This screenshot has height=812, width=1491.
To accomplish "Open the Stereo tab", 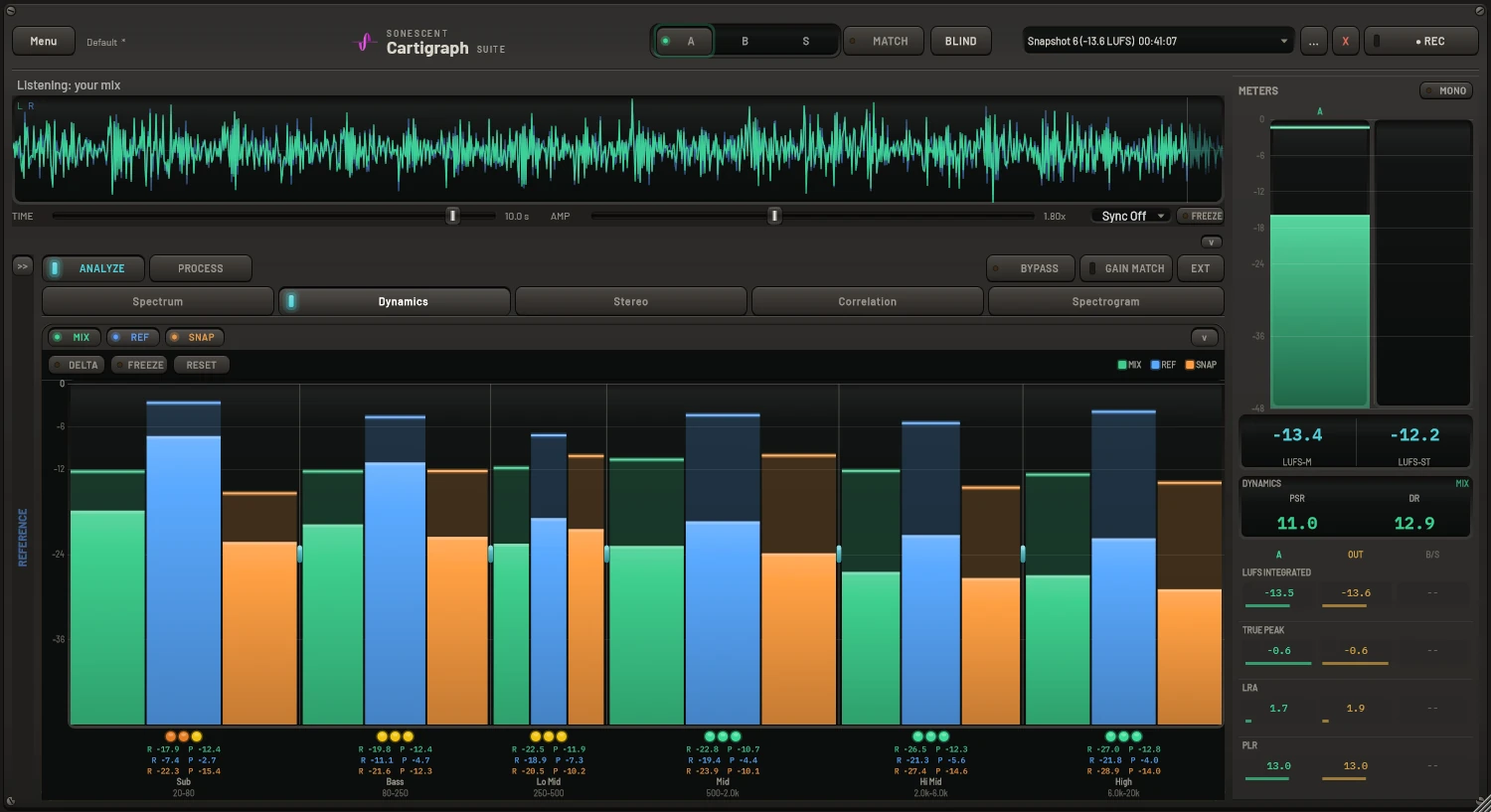I will 630,301.
